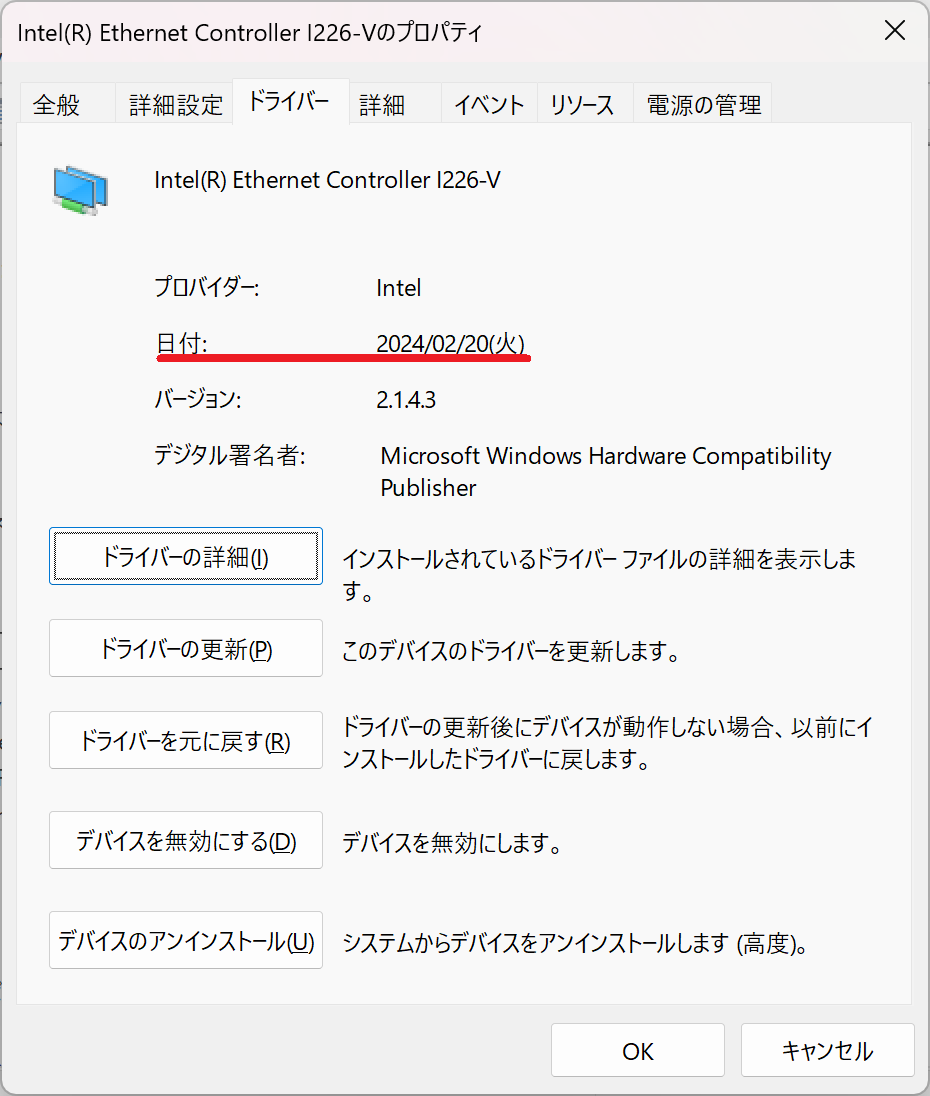Close the properties window with X
Screen dimensions: 930x1096
(x=895, y=31)
